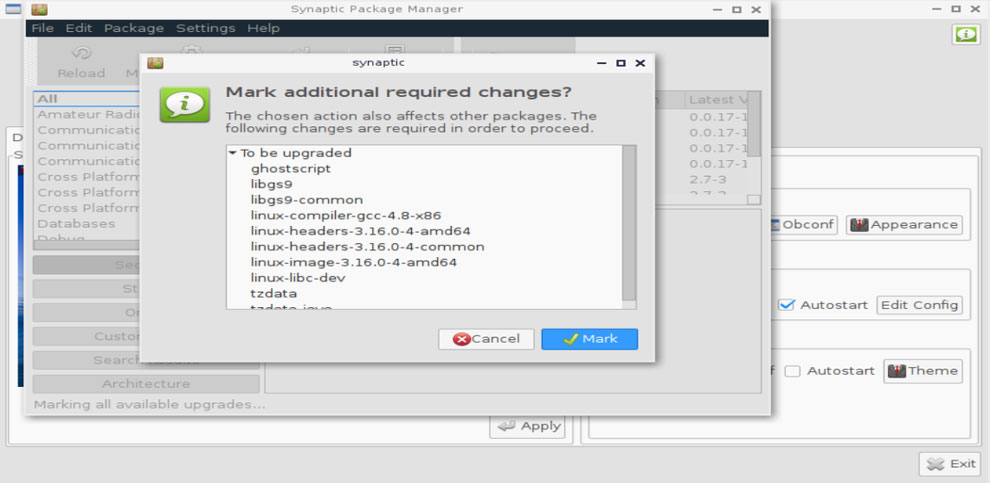990x483 pixels.
Task: Select the linux-libc-dev entry
Action: [298, 278]
